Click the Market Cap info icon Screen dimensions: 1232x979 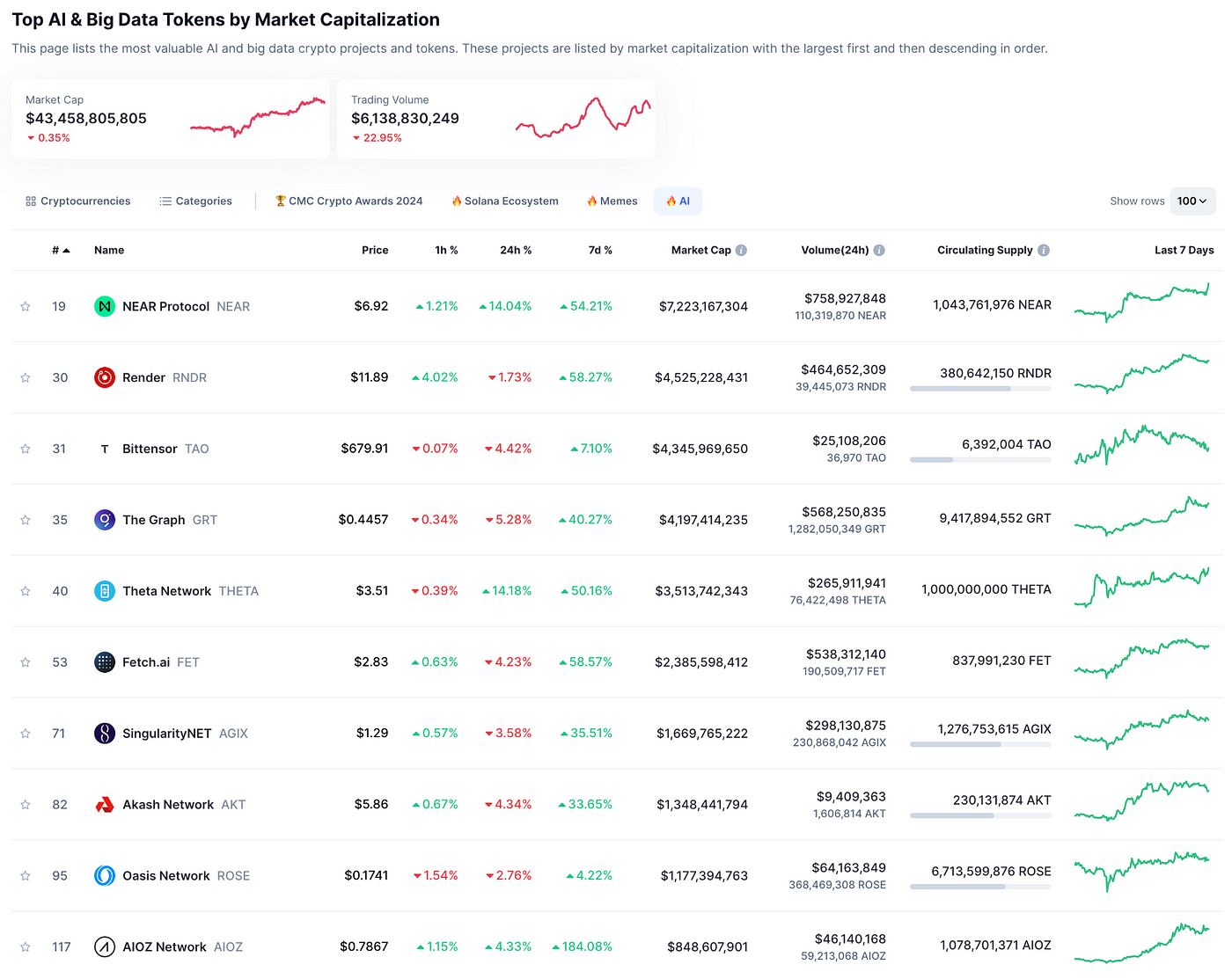tap(741, 251)
